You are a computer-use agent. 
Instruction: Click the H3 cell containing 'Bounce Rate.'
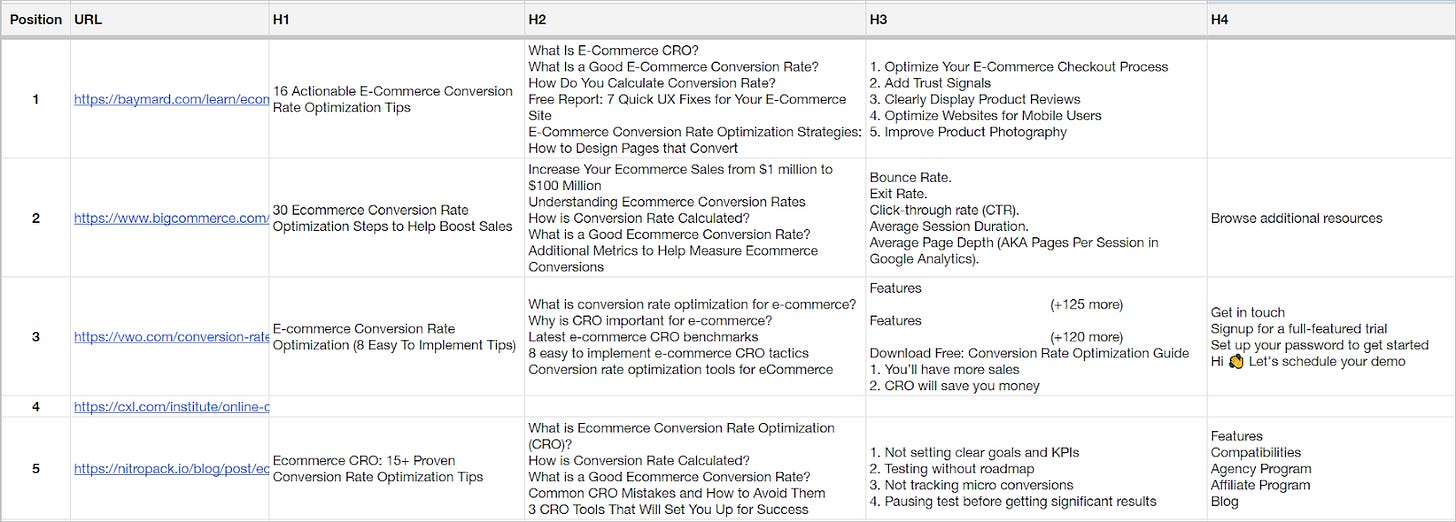pos(1037,218)
